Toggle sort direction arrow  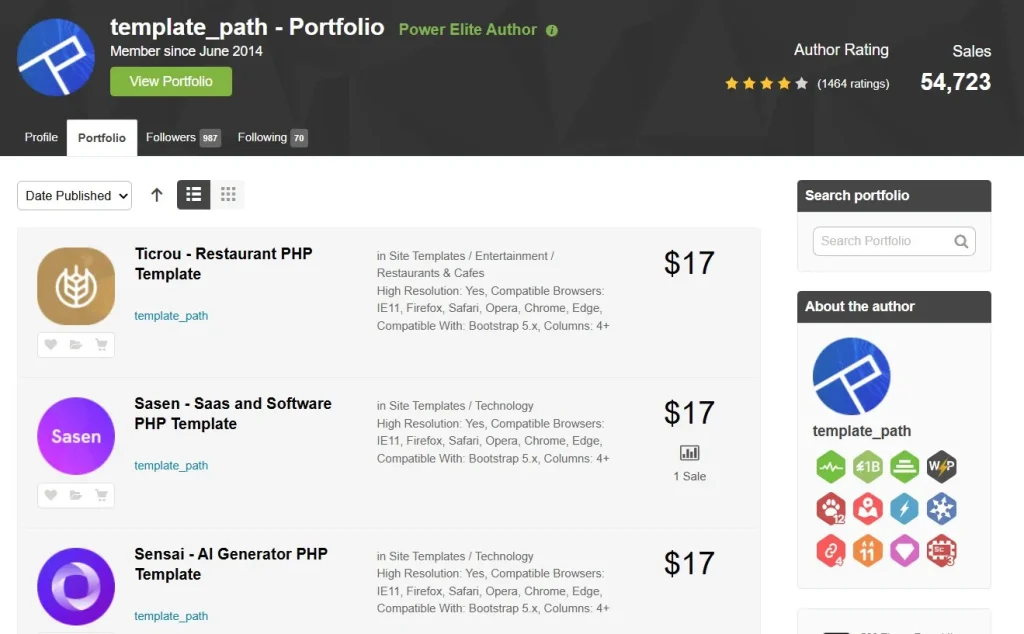157,195
